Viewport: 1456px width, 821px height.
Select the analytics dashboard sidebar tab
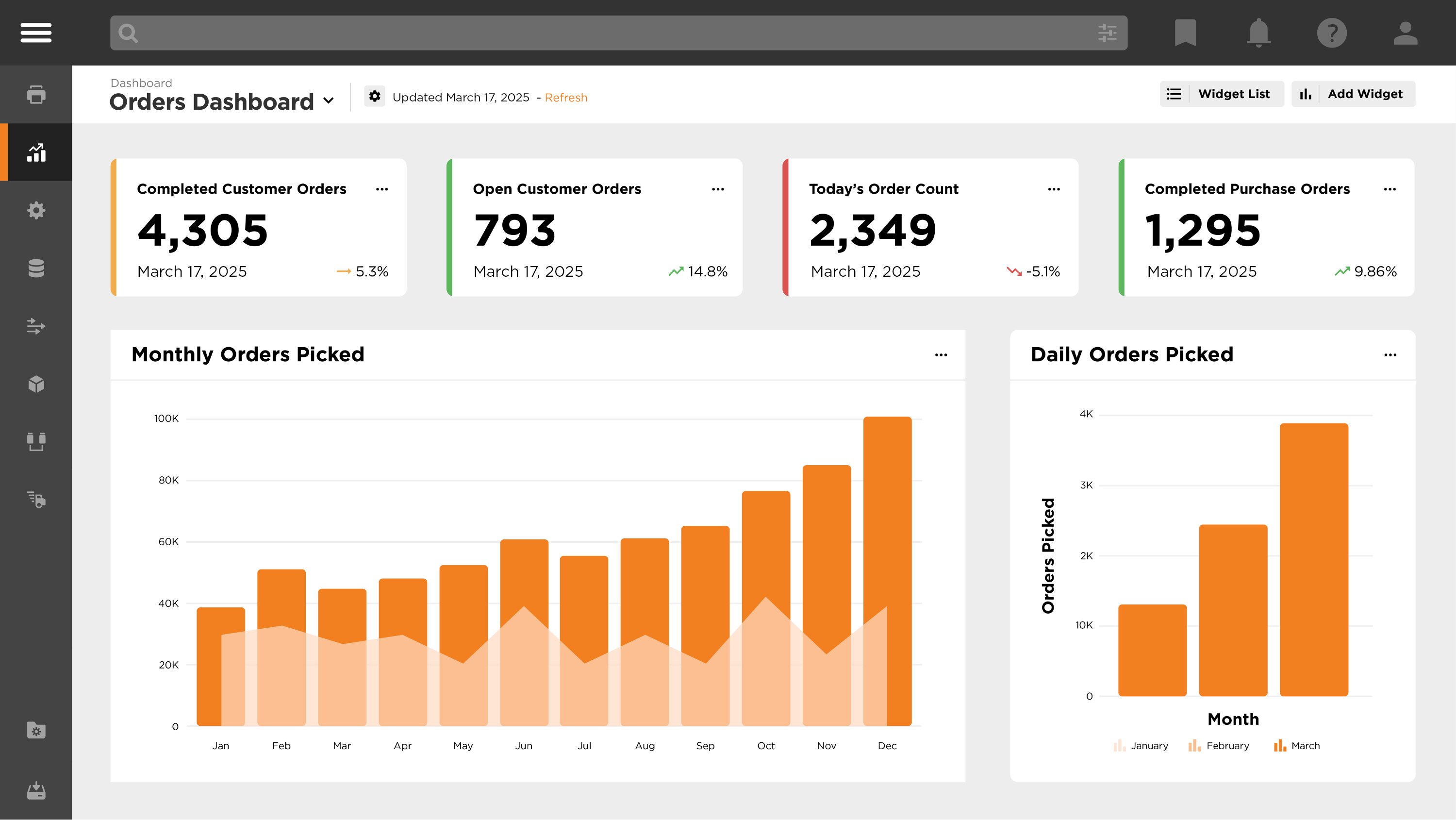pos(36,152)
